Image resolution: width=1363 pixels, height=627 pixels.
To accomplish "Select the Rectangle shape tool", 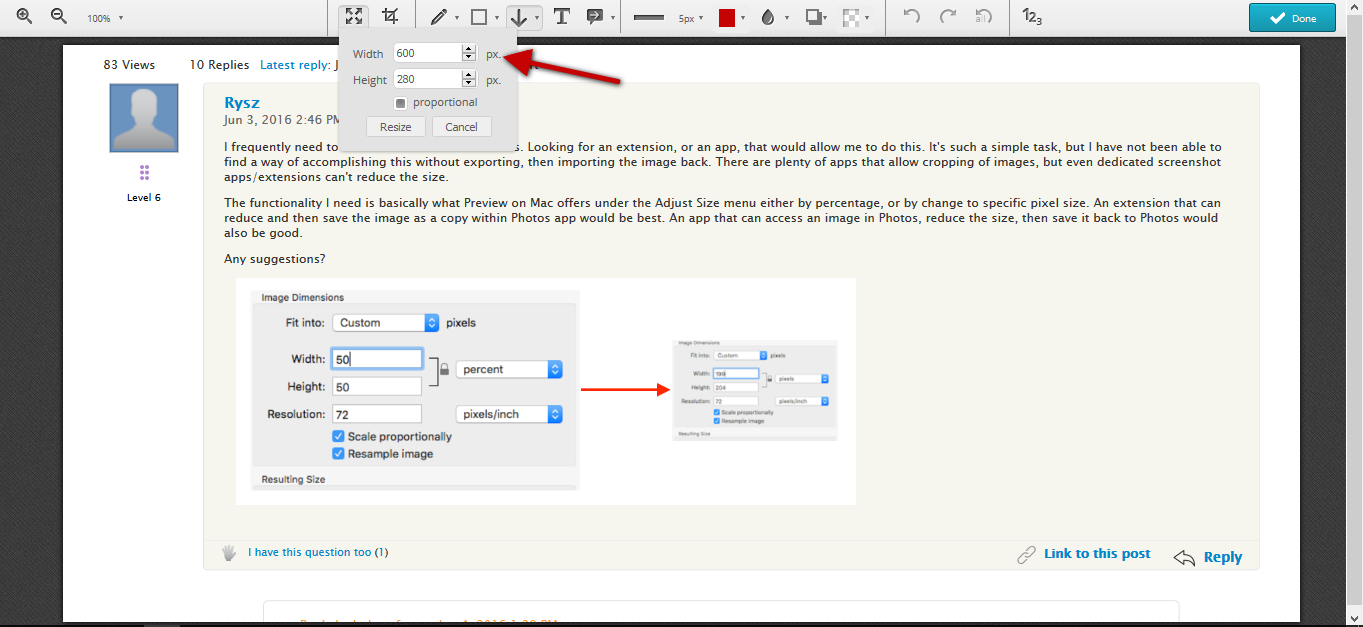I will pos(479,17).
